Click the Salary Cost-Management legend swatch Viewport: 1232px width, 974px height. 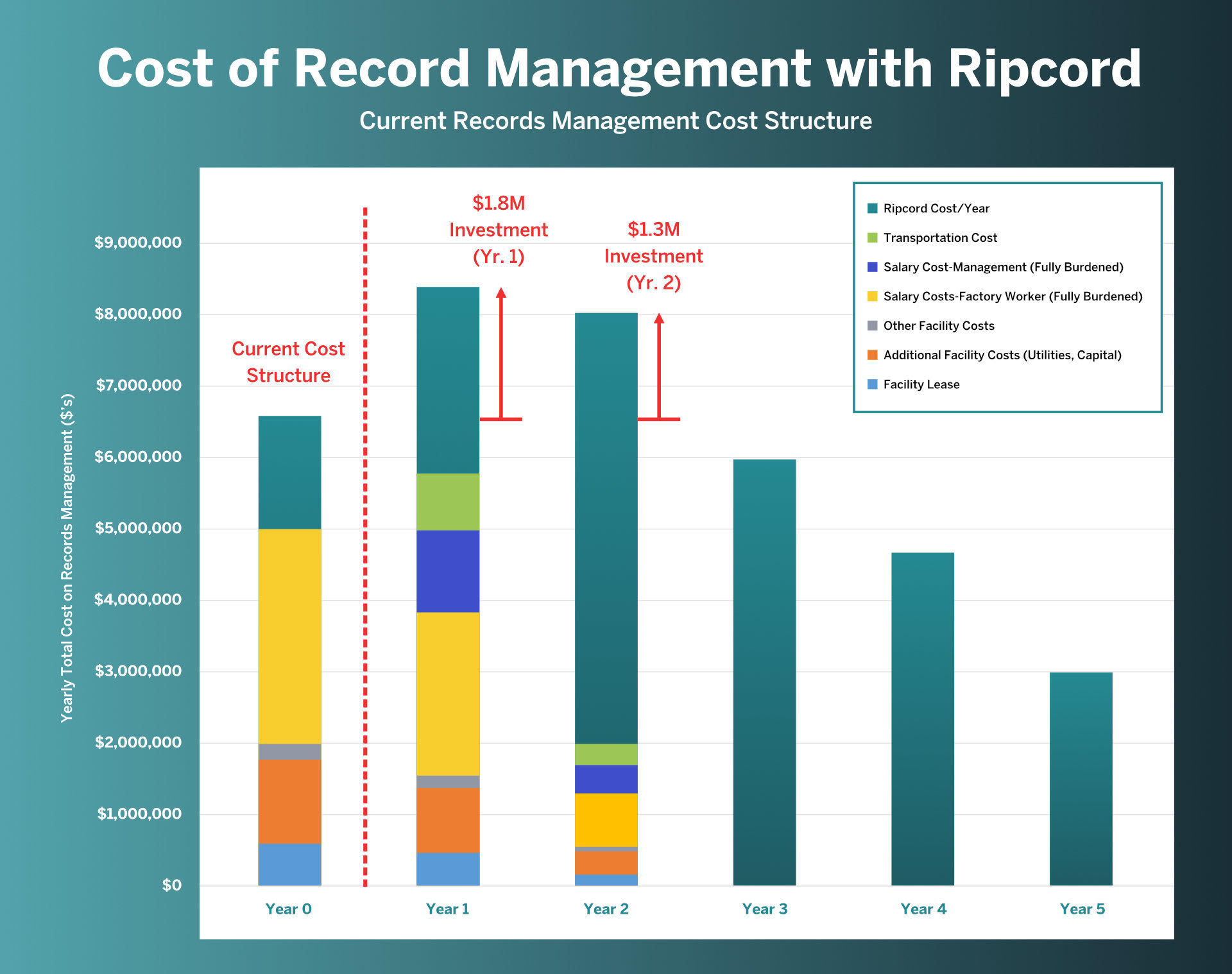(x=873, y=268)
